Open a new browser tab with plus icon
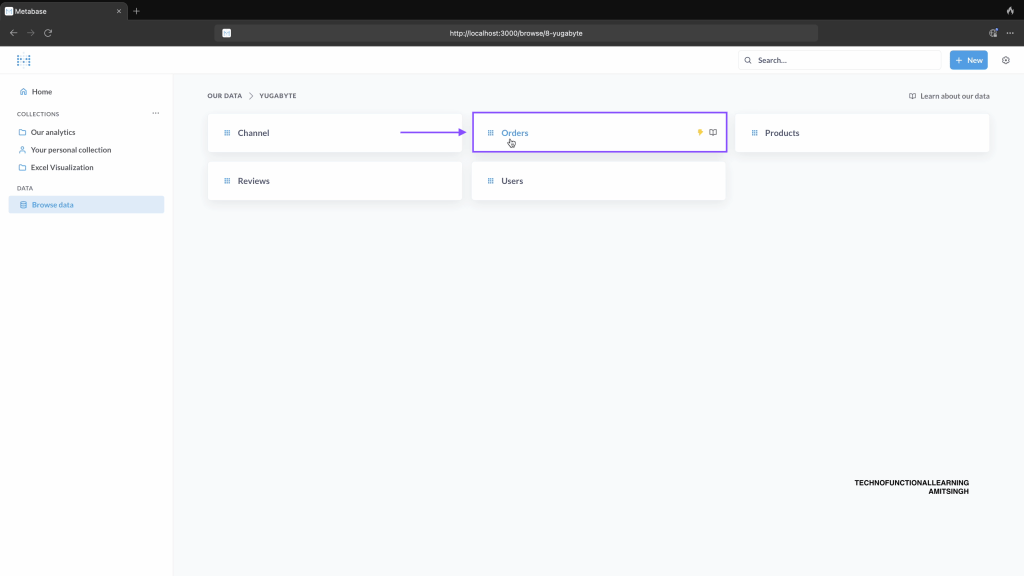This screenshot has height=576, width=1024. (x=136, y=11)
